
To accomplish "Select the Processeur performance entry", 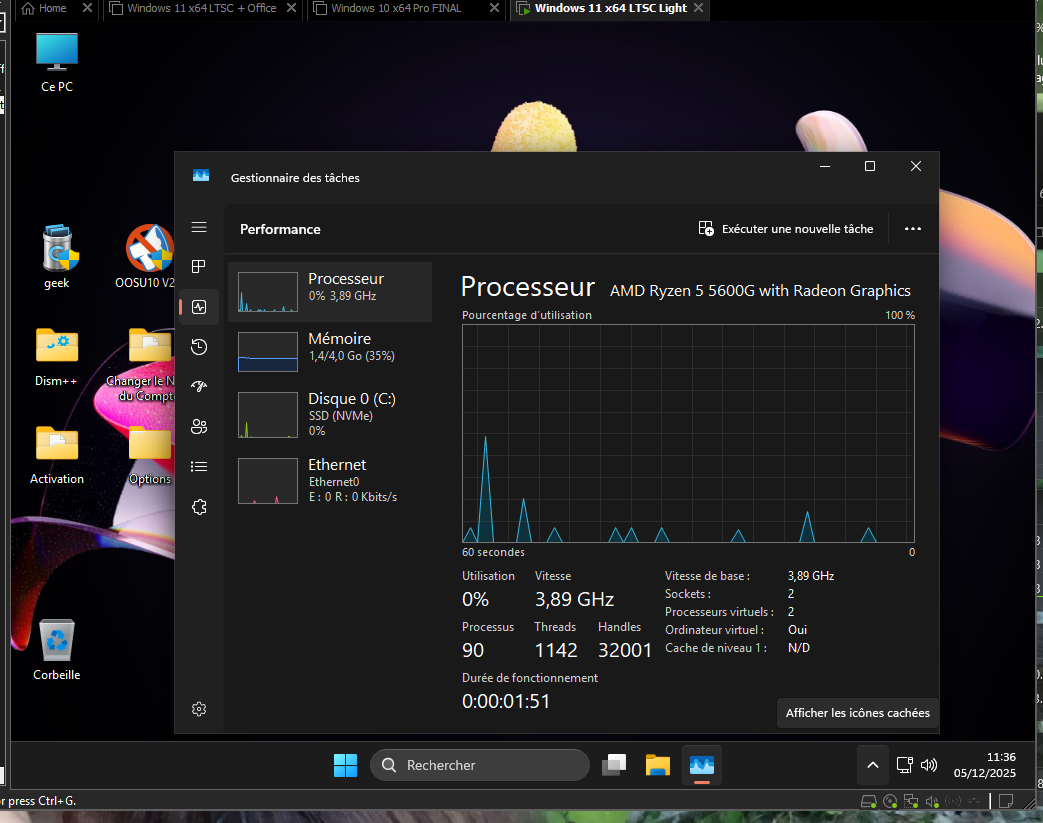I will (330, 292).
